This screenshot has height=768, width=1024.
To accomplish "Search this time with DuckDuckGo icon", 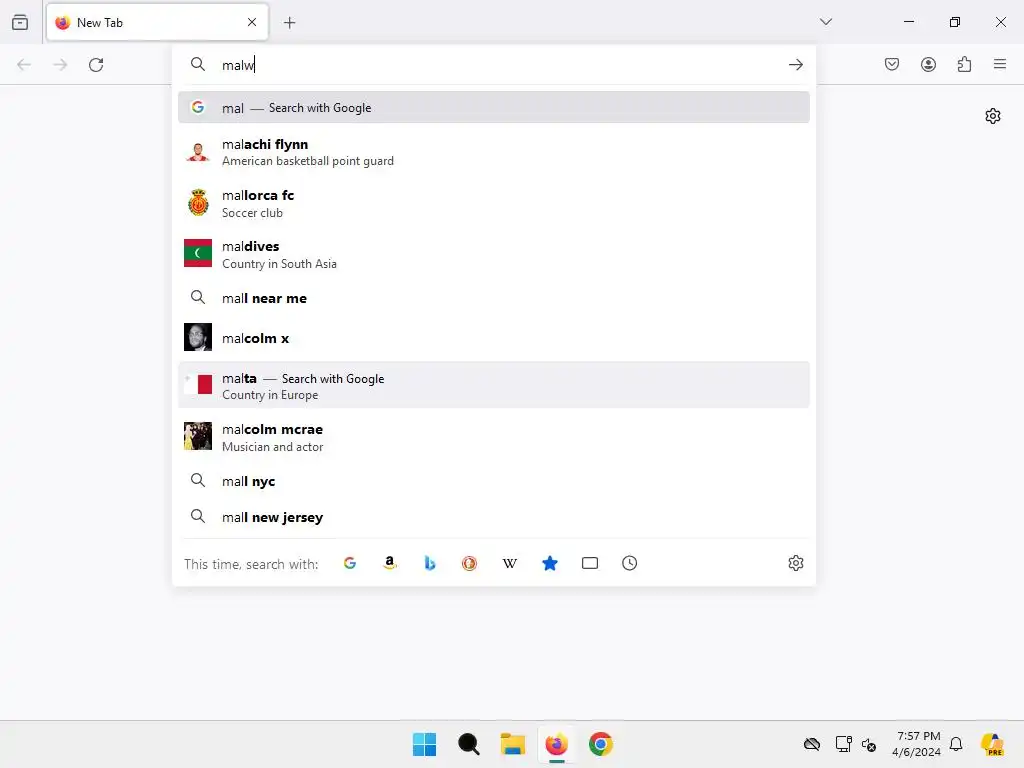I will point(470,563).
